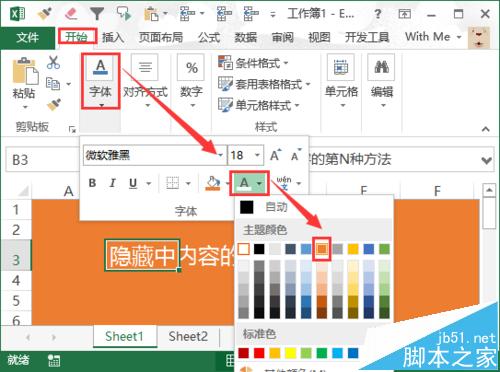The width and height of the screenshot is (500, 372).
Task: Switch to the 开发工具 Developer tab
Action: [x=367, y=37]
